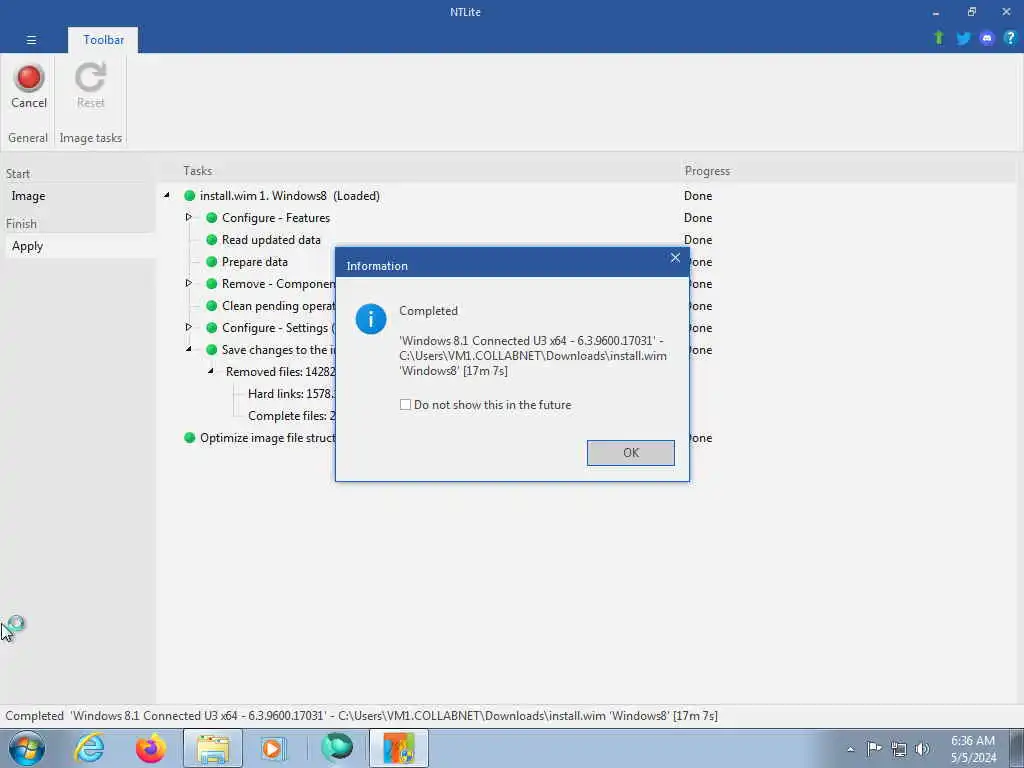Click the Reset arrow icon
Screen dimensions: 1024x768
click(x=90, y=78)
